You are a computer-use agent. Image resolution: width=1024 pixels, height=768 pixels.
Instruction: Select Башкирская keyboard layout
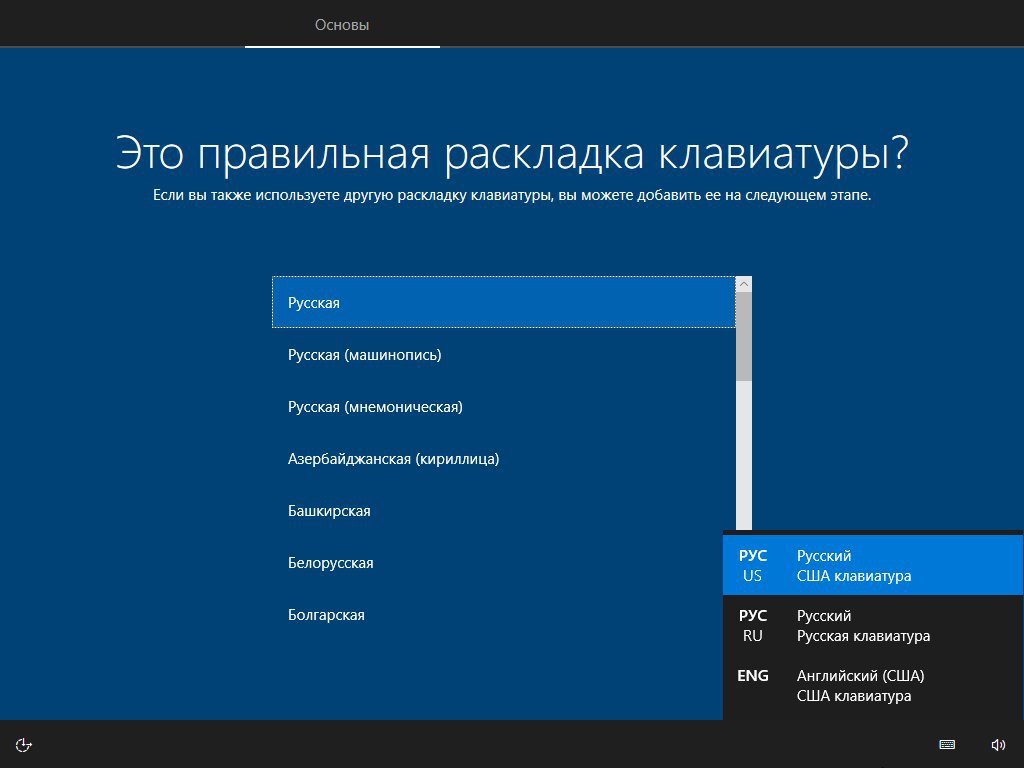pyautogui.click(x=504, y=511)
